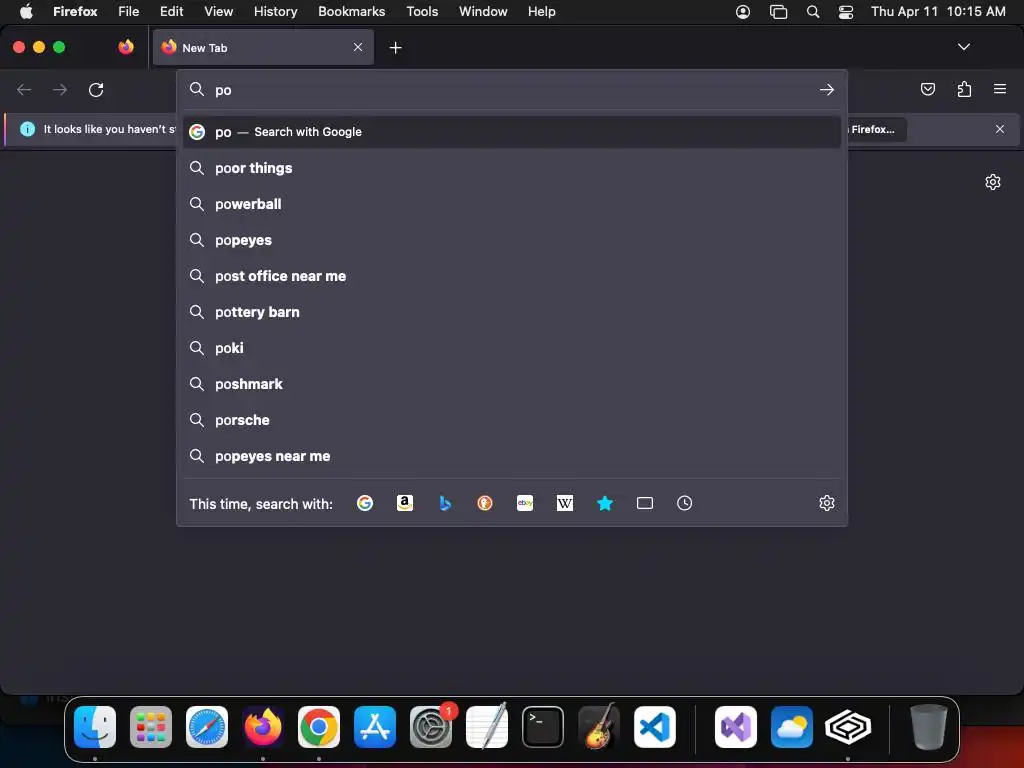Screen dimensions: 1024x768
Task: Dismiss the notification bar
Action: pyautogui.click(x=1000, y=129)
